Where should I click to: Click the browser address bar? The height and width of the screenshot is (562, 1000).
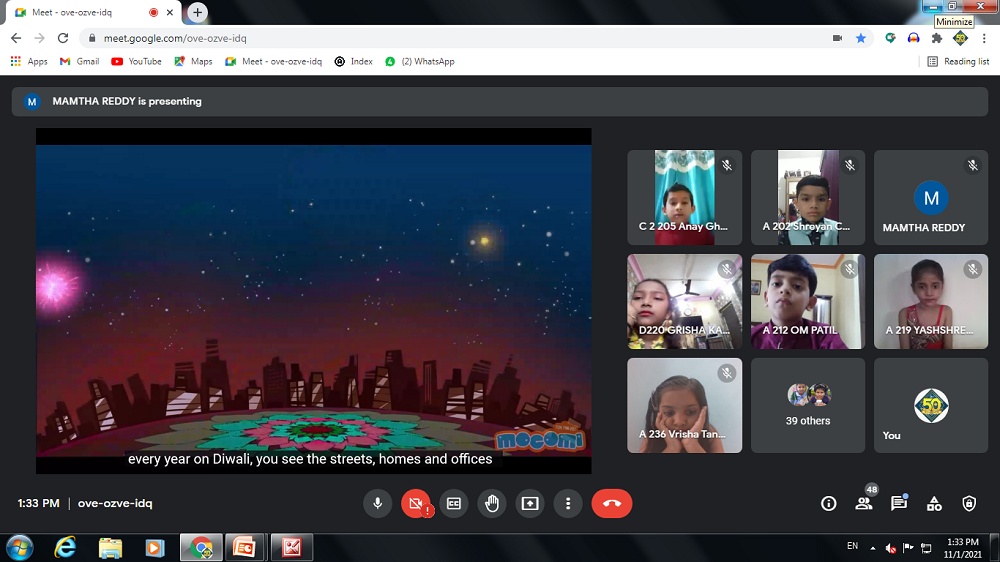tap(450, 38)
